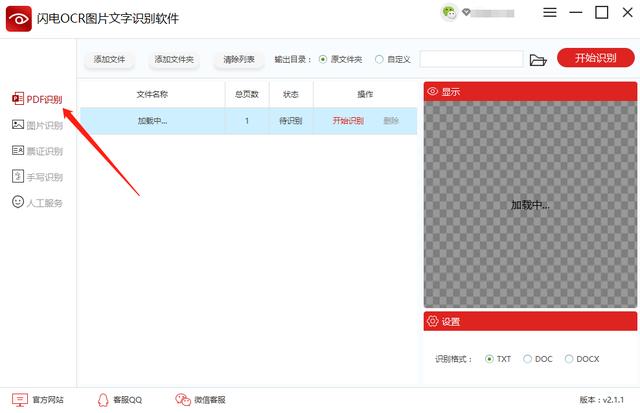
Task: Click the 添加文件 button
Action: 109,60
